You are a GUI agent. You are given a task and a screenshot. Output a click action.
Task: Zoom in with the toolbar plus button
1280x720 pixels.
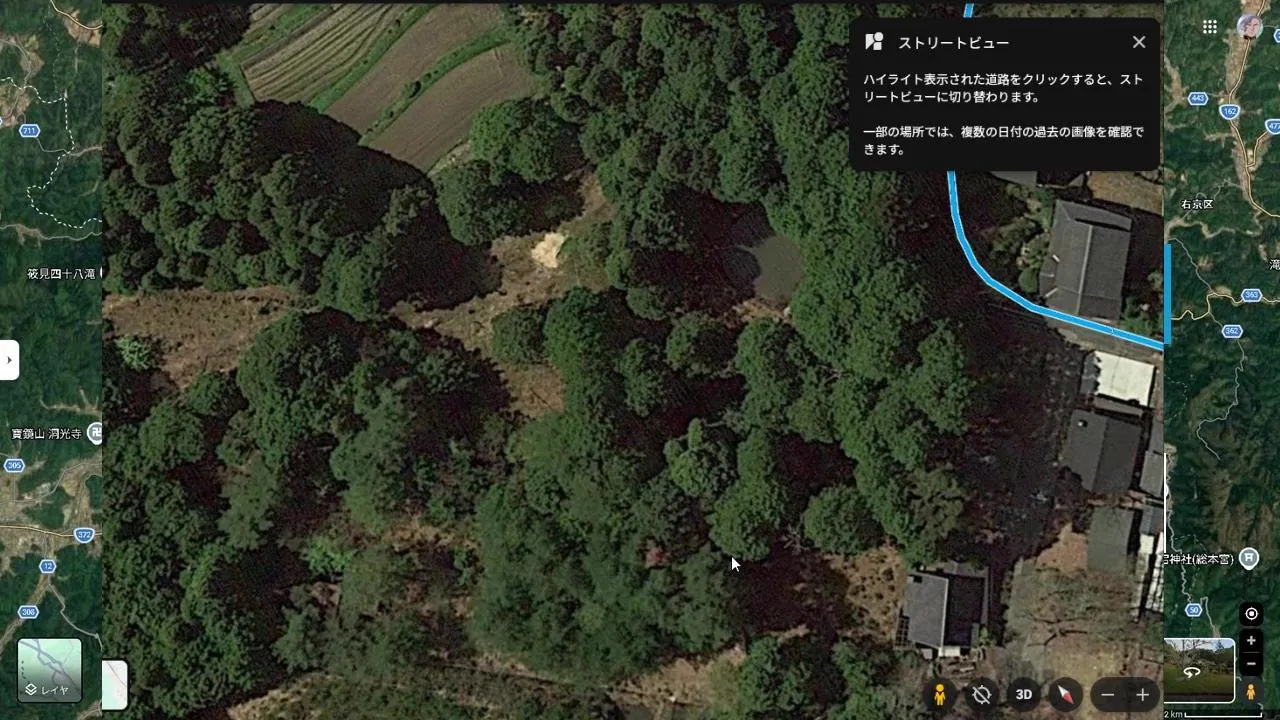pos(1142,694)
